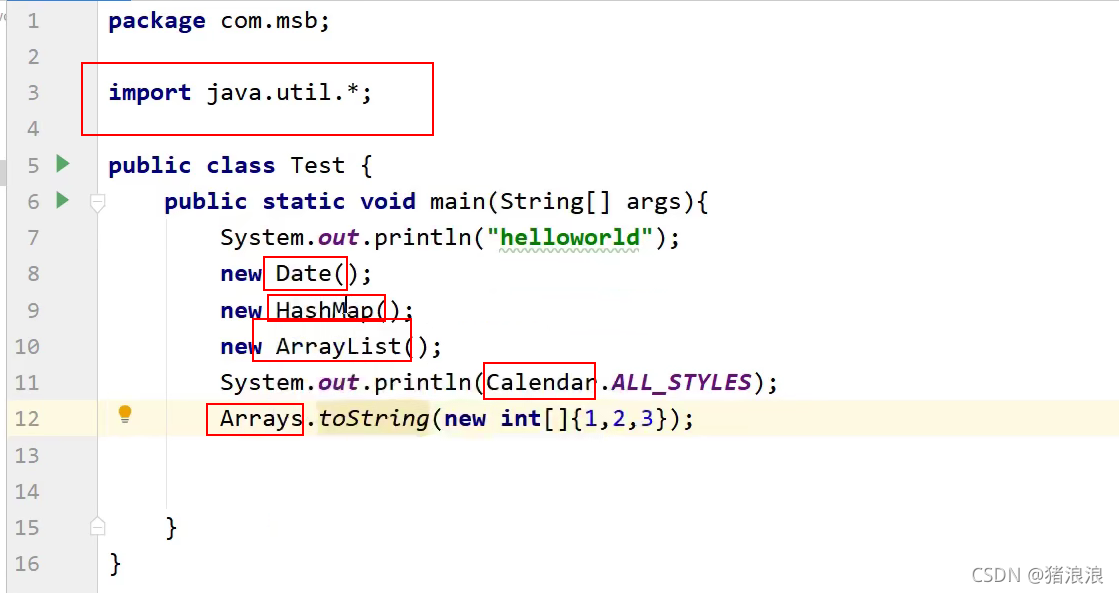
Task: Click the "helloworld" string literal
Action: tap(569, 237)
